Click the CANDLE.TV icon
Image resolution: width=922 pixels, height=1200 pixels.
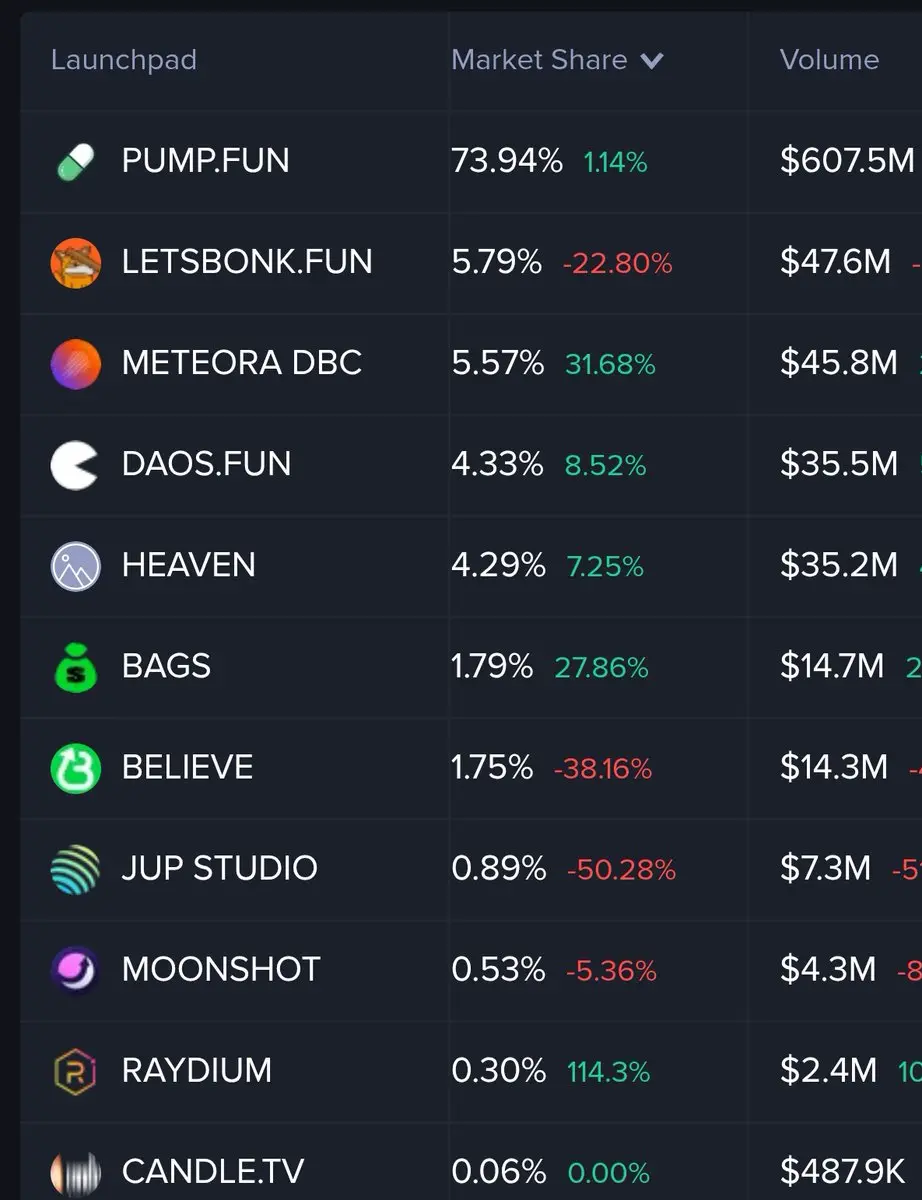point(76,1172)
